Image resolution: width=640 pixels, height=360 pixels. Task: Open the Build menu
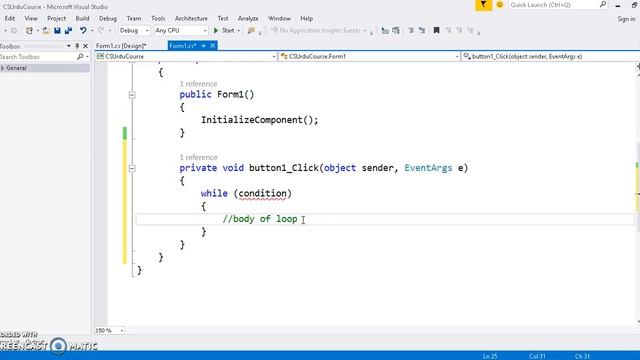point(82,18)
